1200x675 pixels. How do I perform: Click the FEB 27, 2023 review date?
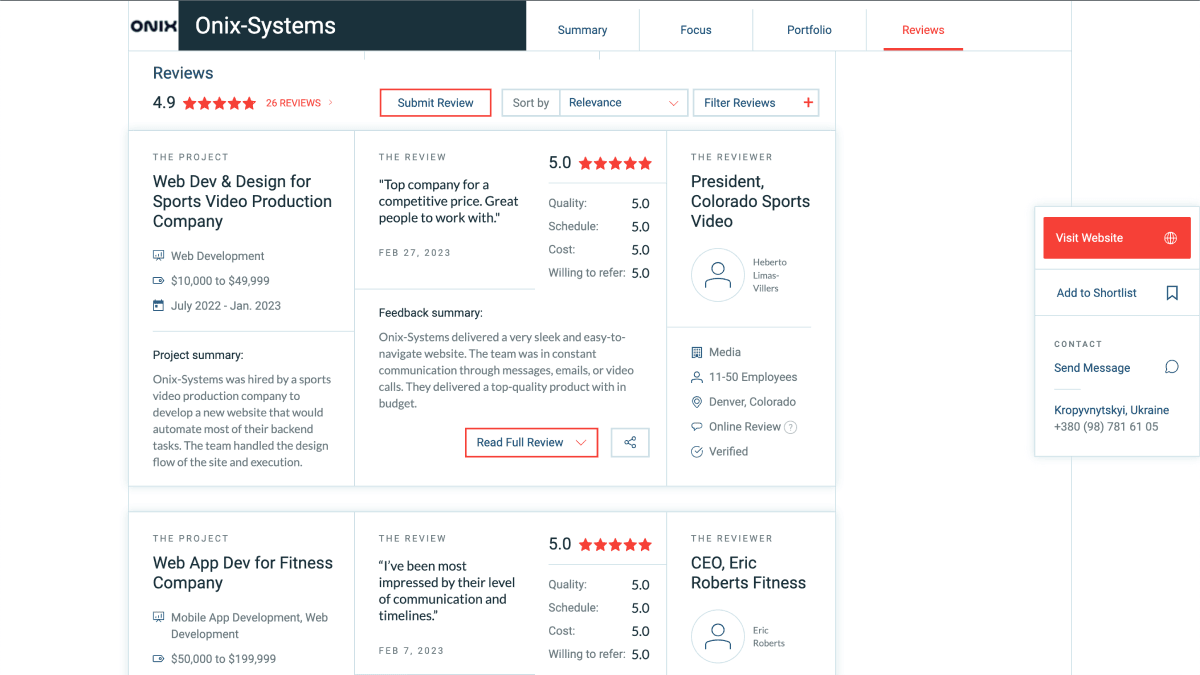[415, 253]
